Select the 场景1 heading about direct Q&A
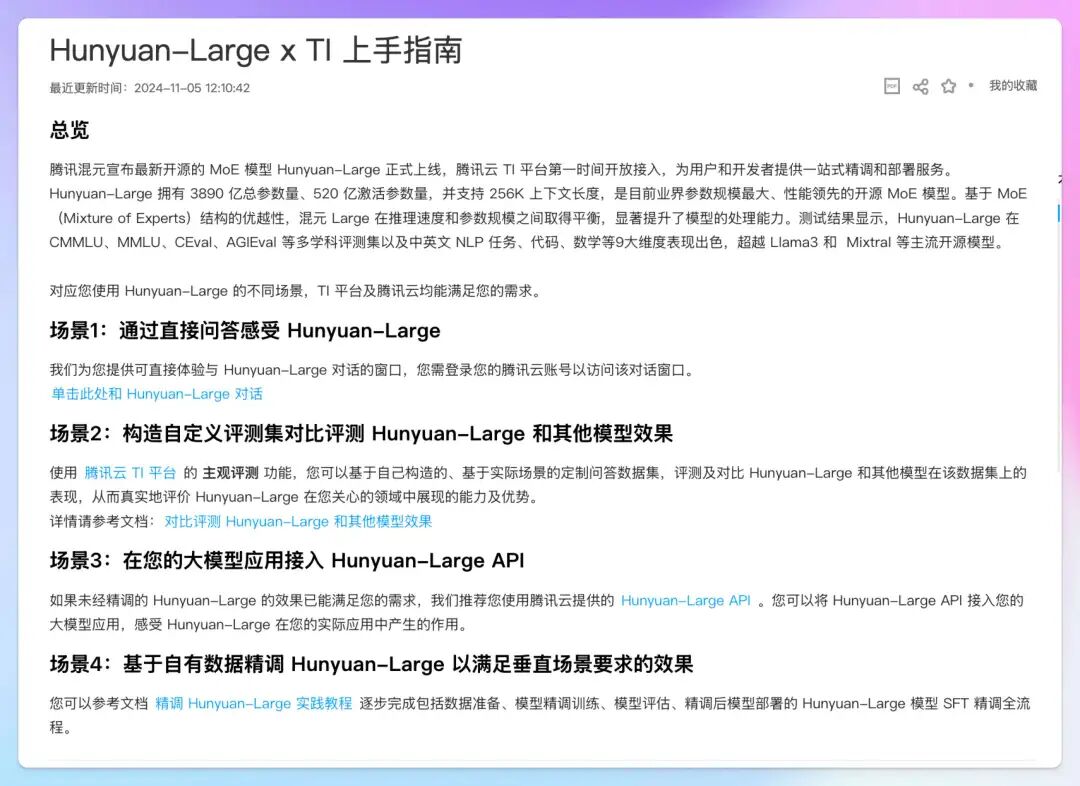Image resolution: width=1080 pixels, height=786 pixels. [245, 331]
